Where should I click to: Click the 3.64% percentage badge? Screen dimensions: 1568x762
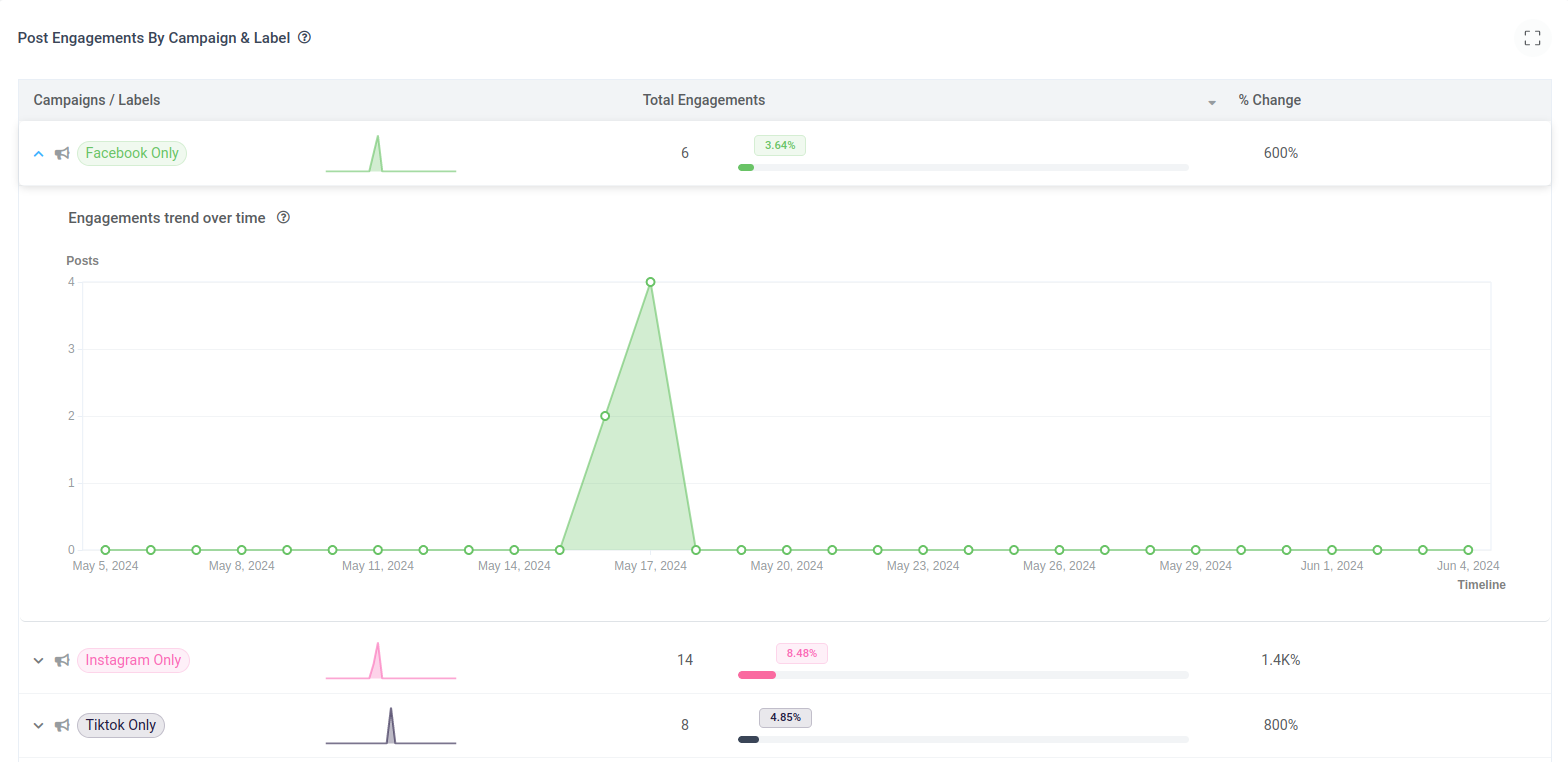(780, 145)
